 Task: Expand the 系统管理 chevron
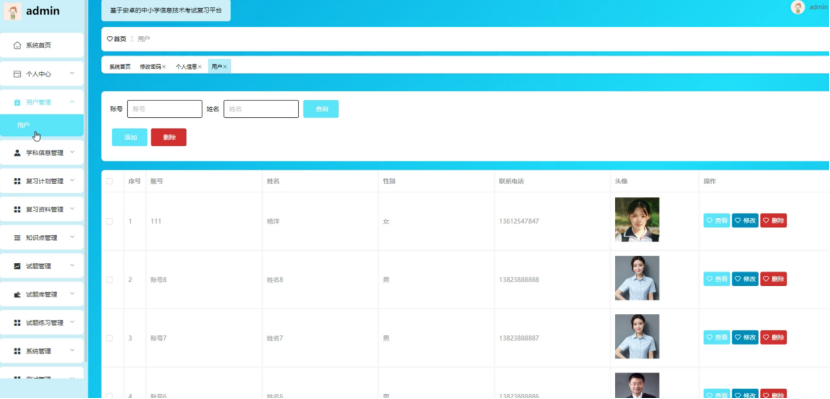(73, 350)
